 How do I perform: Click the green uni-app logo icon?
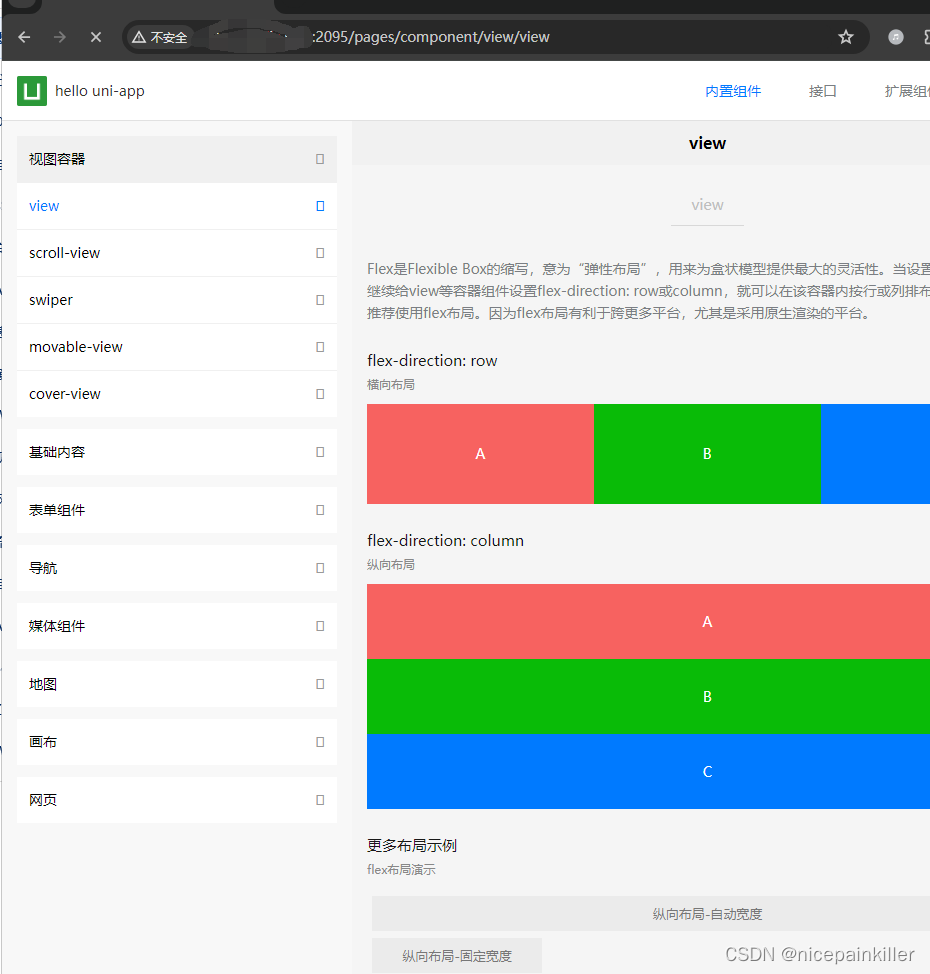pyautogui.click(x=30, y=91)
